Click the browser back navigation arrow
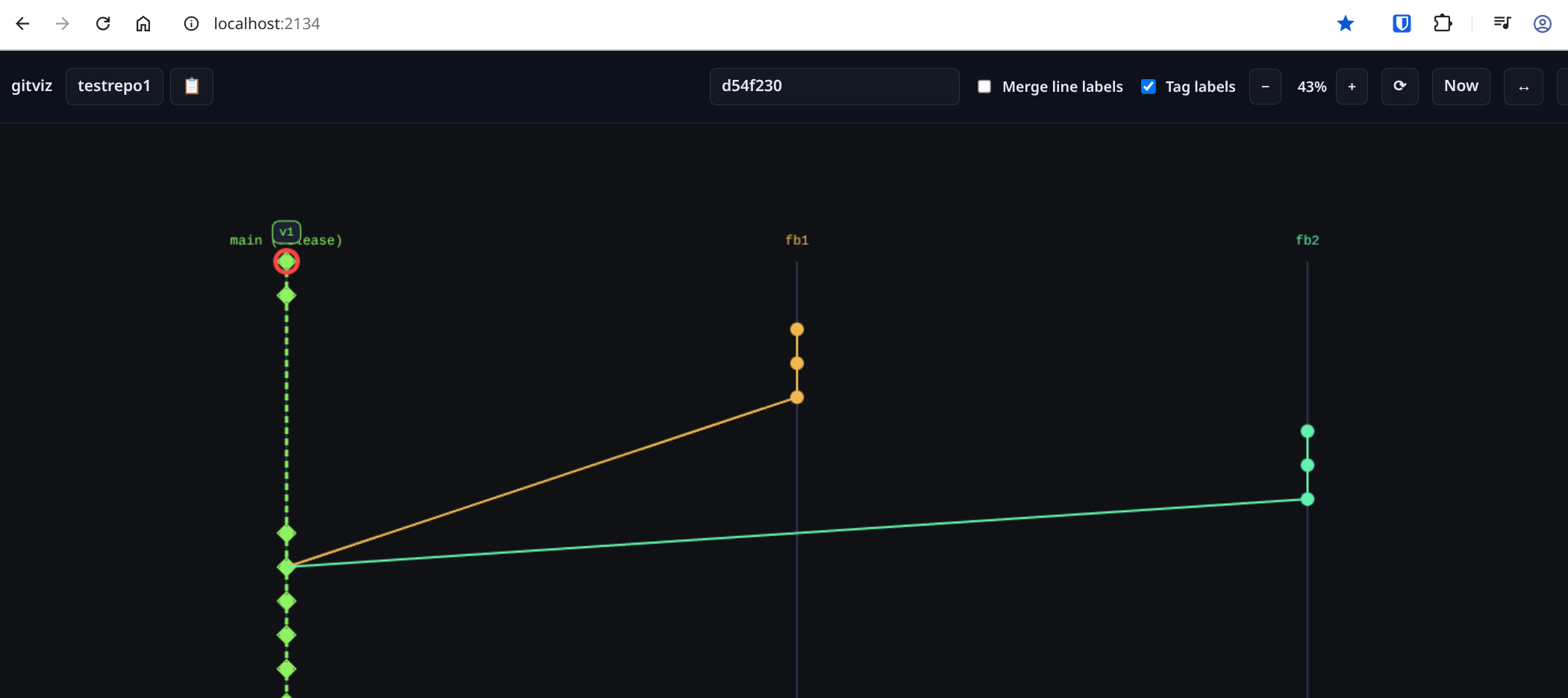This screenshot has height=698, width=1568. coord(23,23)
